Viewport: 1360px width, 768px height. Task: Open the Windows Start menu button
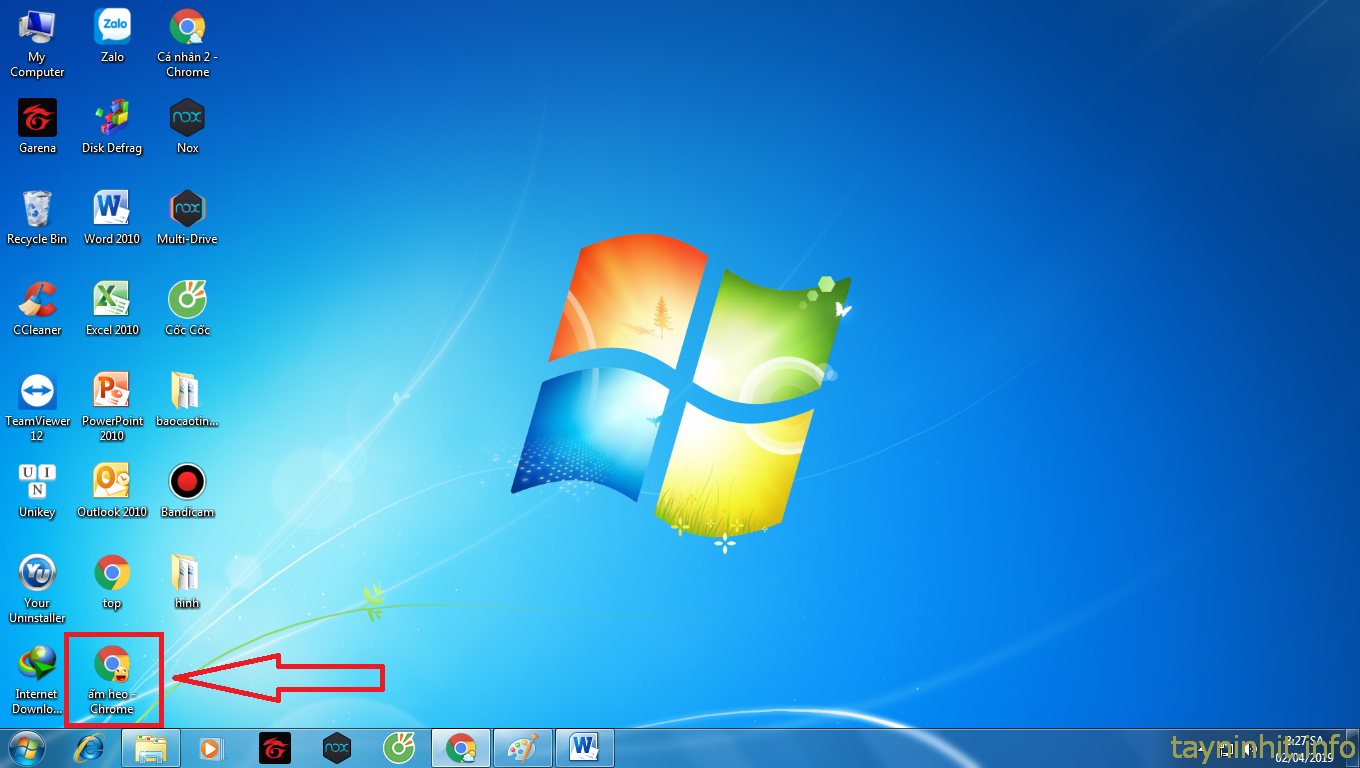[27, 748]
